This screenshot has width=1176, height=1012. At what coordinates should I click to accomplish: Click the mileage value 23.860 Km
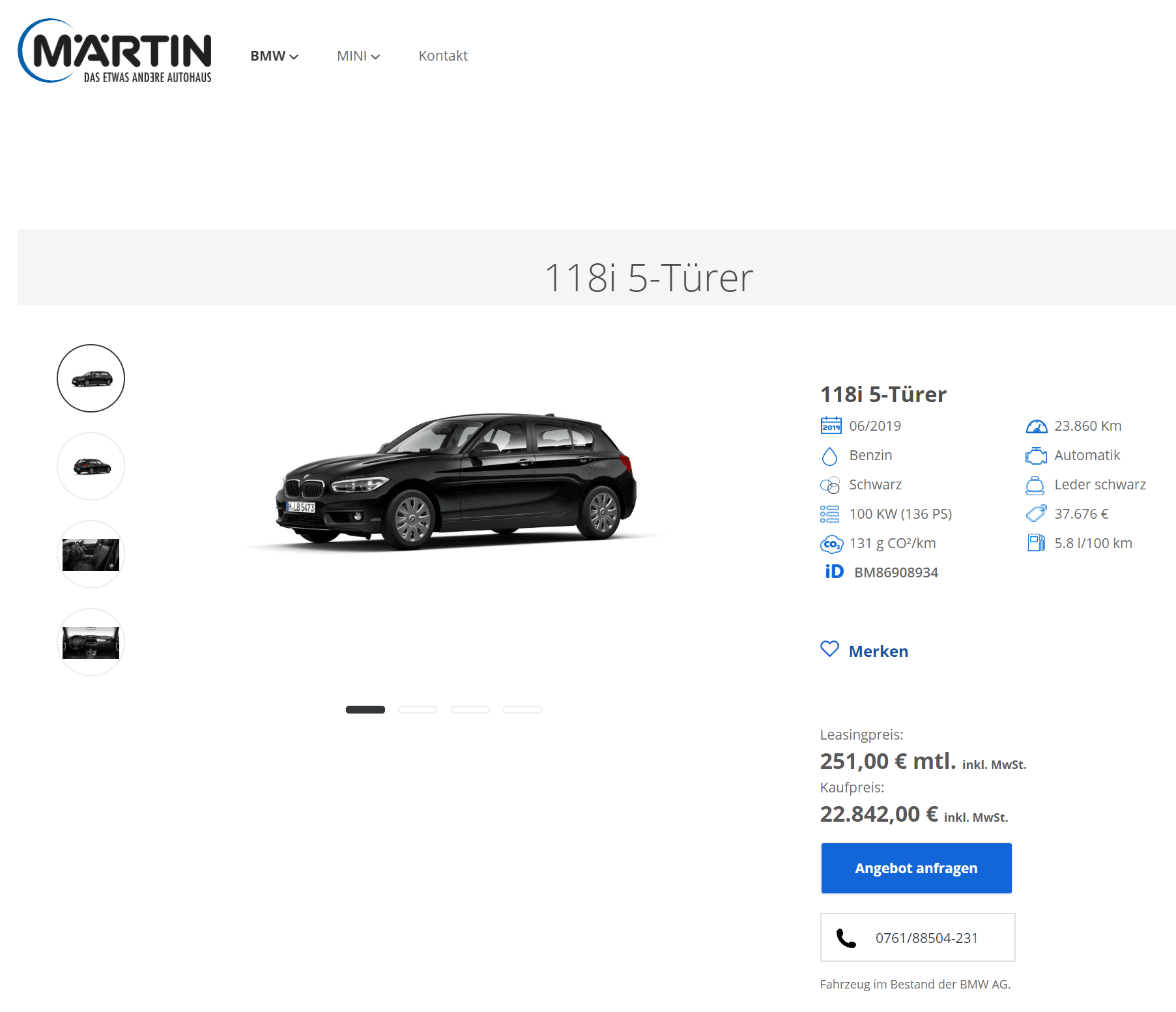(1088, 426)
